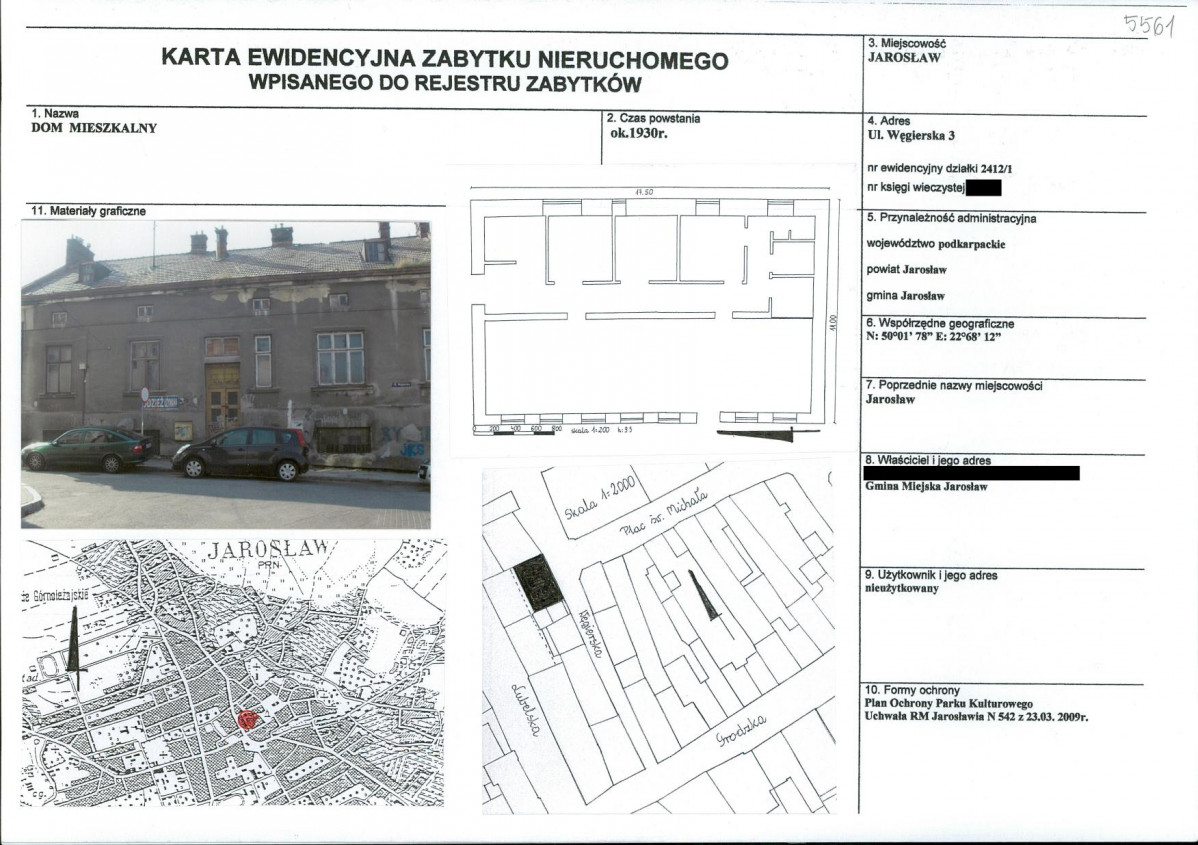Select 'Gmina Miejska Jarosław'
Image resolution: width=1198 pixels, height=845 pixels.
coord(926,486)
